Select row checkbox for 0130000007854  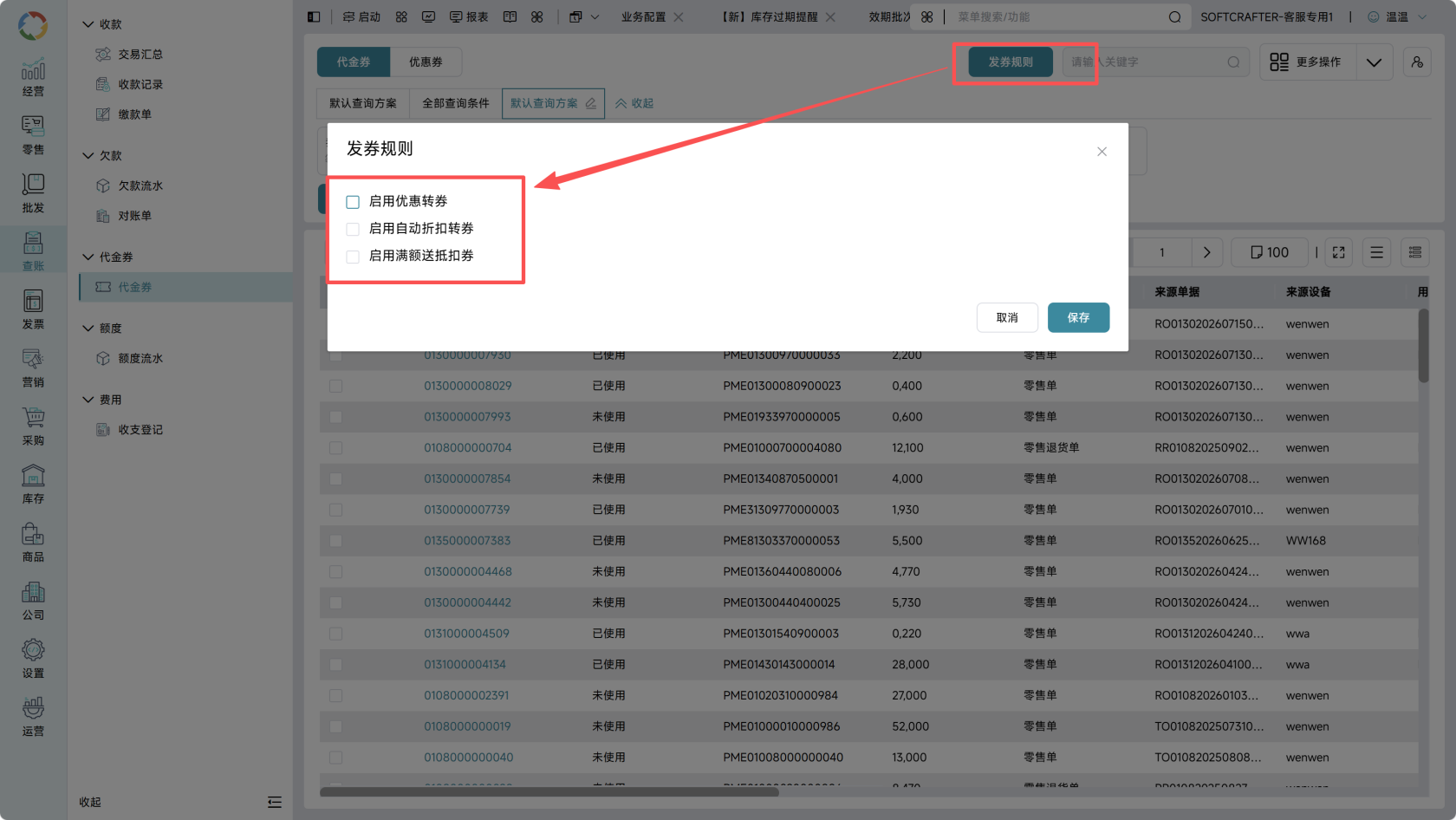(335, 478)
